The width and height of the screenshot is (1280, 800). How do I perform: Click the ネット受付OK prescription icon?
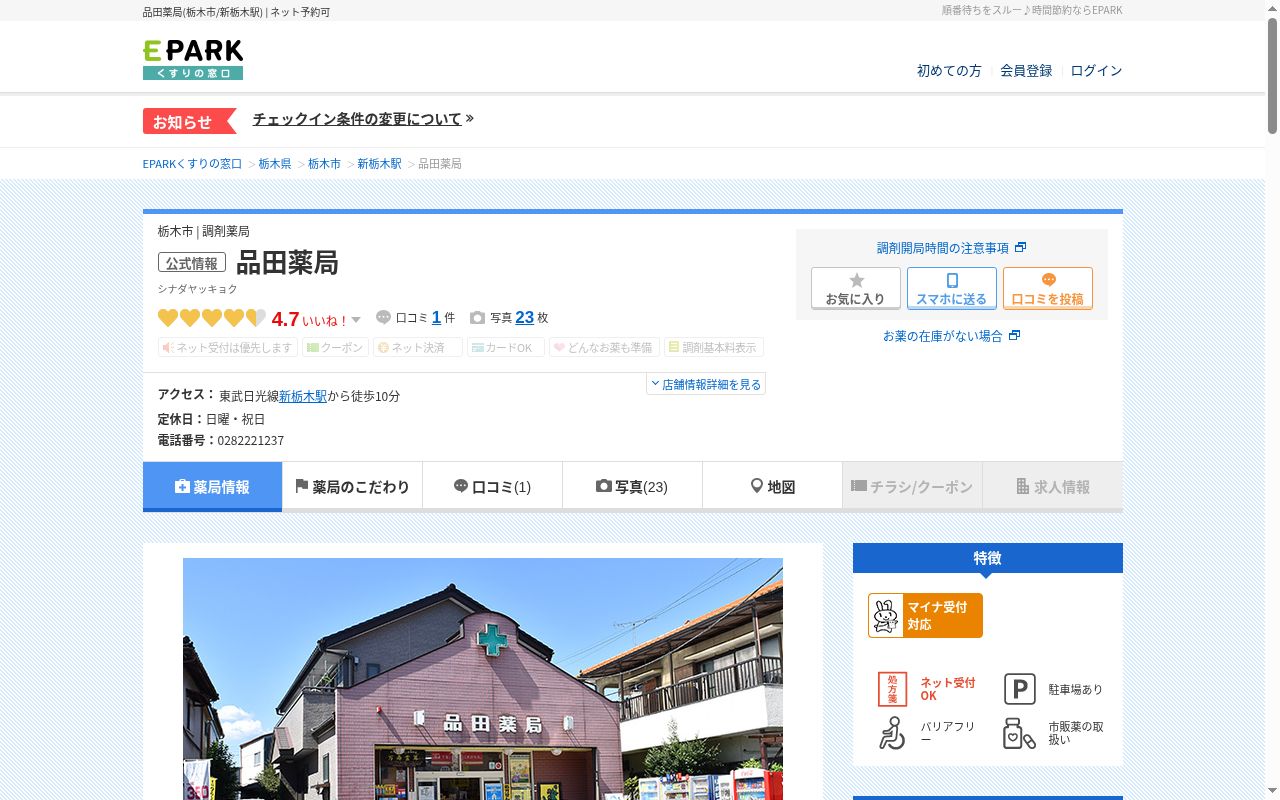tap(892, 689)
